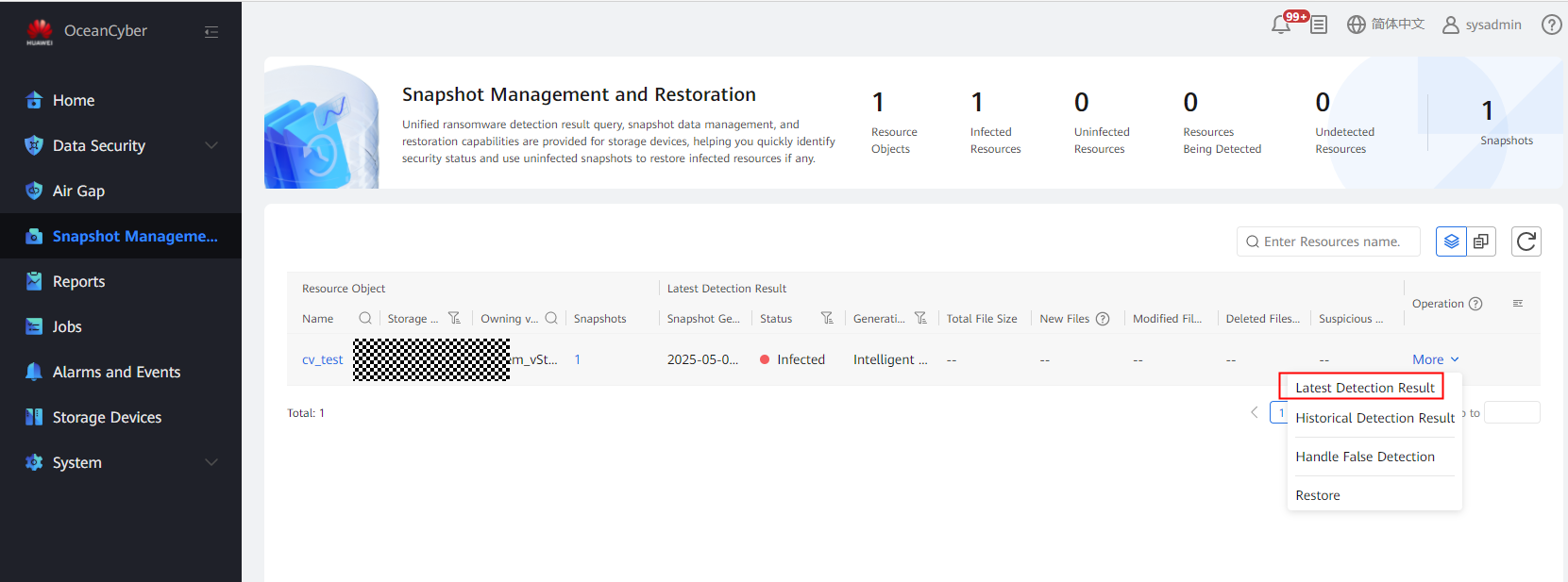Switch to the copy view toggle
1568x582 pixels.
tap(1480, 241)
